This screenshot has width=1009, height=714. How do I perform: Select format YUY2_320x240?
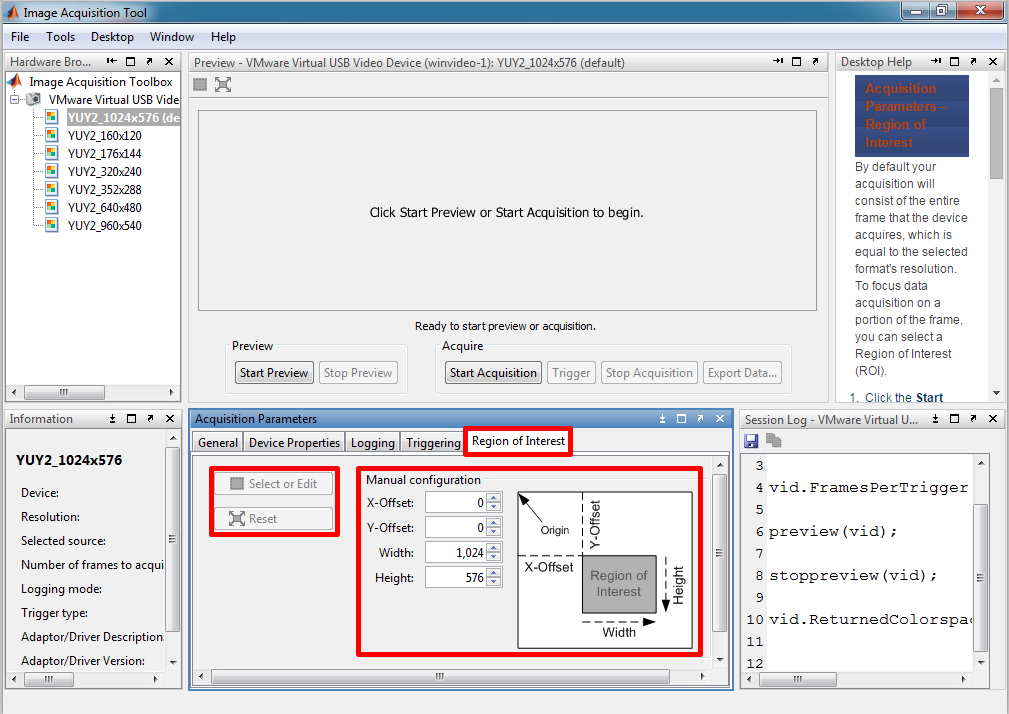point(104,172)
